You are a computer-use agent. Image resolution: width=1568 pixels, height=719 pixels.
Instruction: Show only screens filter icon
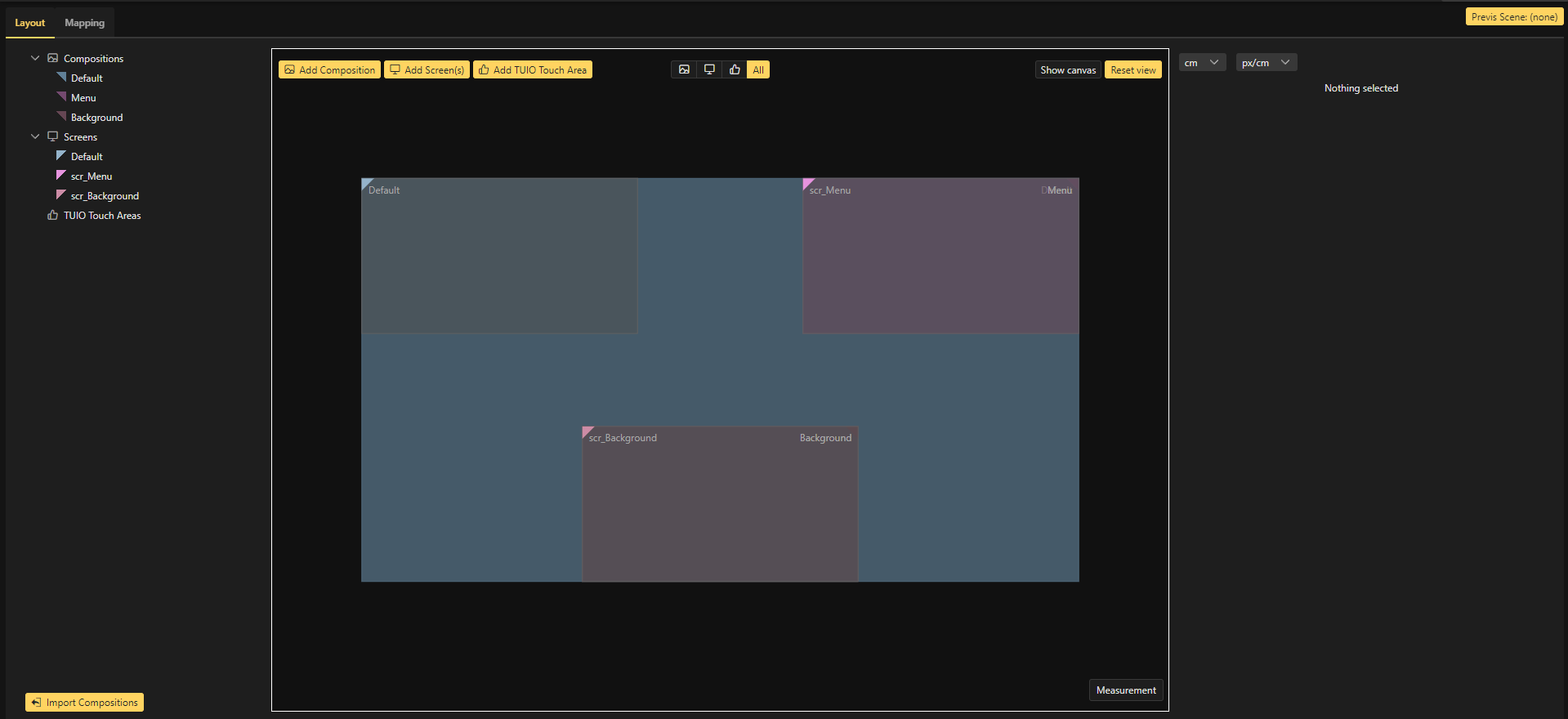(709, 70)
